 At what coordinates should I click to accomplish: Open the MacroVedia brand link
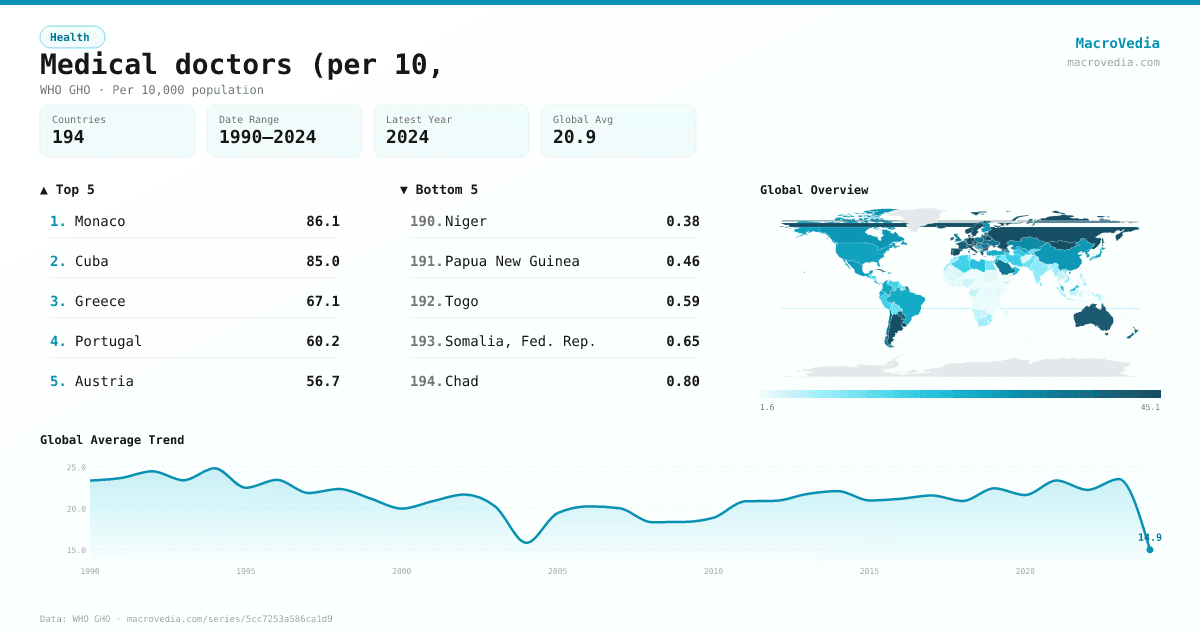tap(1117, 43)
